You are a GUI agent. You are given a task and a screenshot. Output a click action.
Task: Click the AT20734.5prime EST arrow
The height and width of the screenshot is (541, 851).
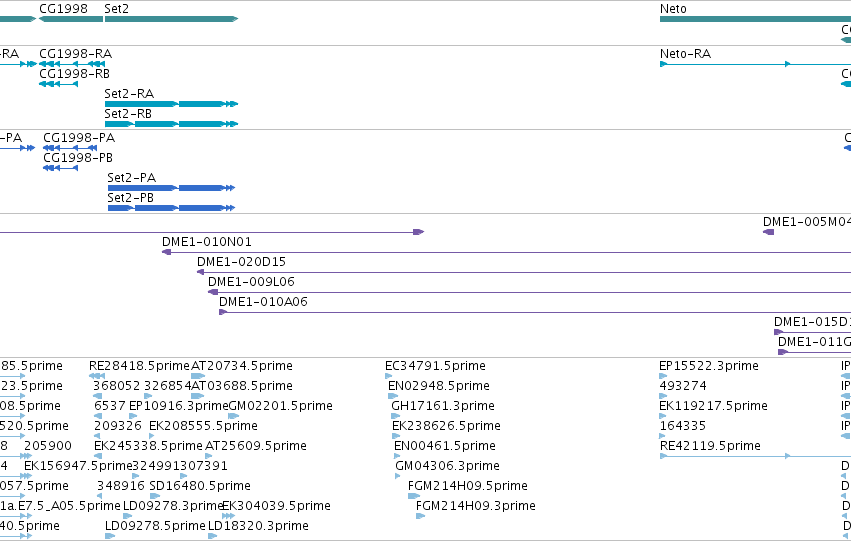coord(198,376)
